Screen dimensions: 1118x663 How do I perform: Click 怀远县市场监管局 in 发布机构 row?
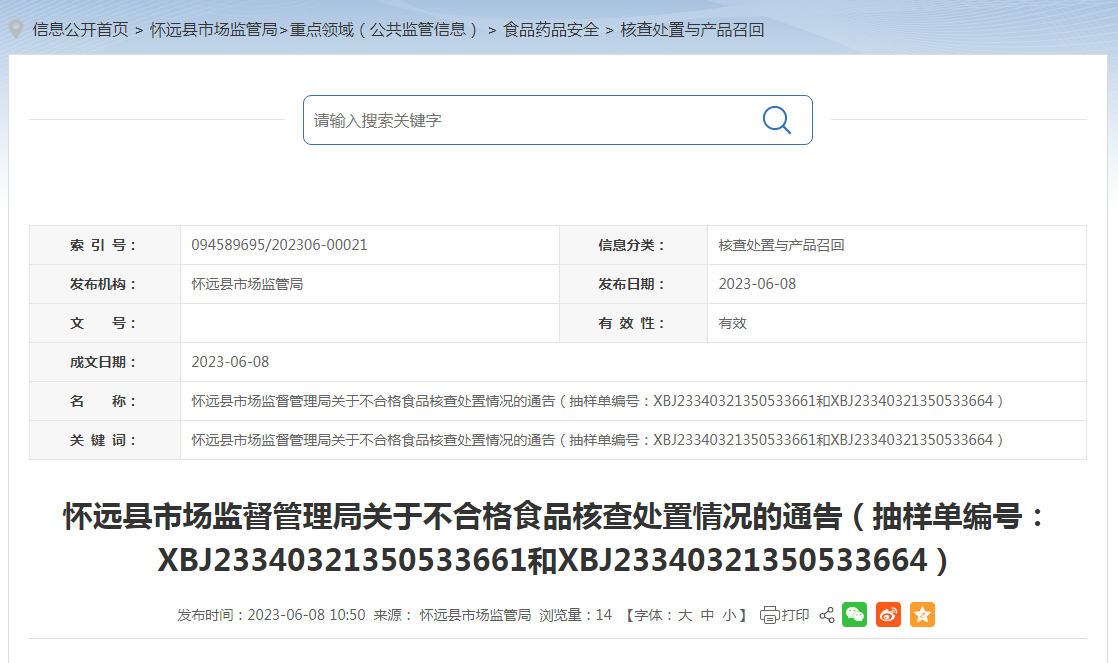pyautogui.click(x=247, y=284)
